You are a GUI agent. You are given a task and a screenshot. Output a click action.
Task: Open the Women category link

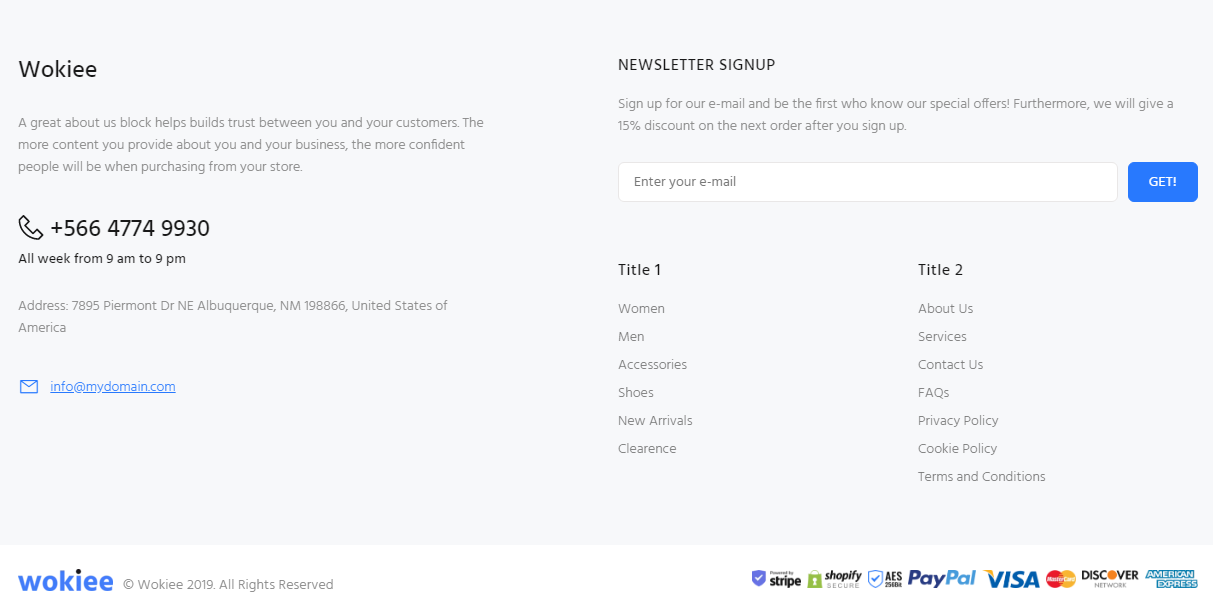coord(641,309)
